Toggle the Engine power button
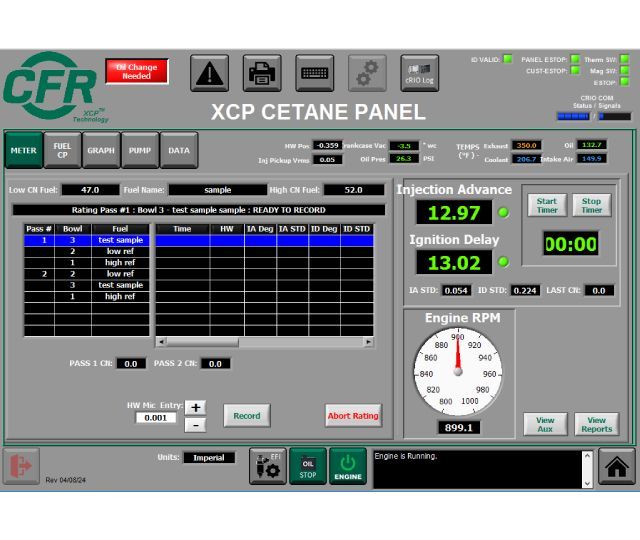Viewport: 640px width, 540px height. click(x=348, y=467)
